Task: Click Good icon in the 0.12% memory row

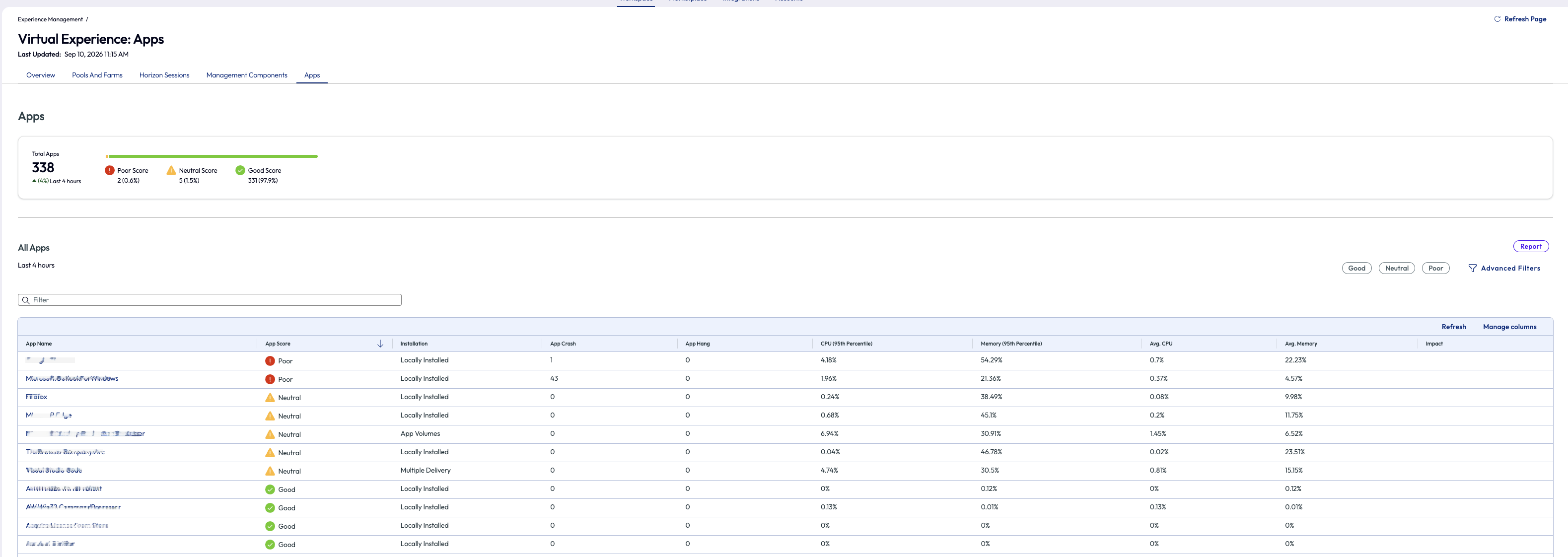Action: [x=270, y=489]
